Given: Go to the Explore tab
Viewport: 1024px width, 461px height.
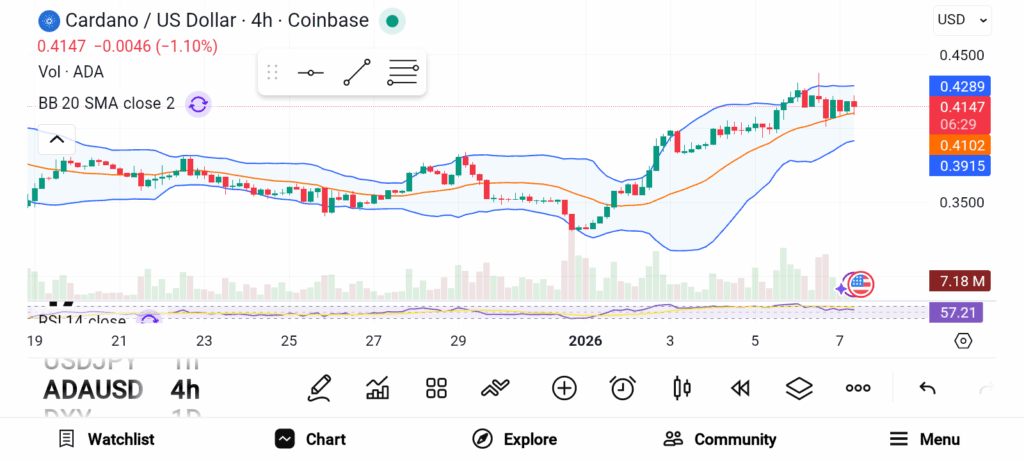Looking at the screenshot, I should tap(515, 439).
